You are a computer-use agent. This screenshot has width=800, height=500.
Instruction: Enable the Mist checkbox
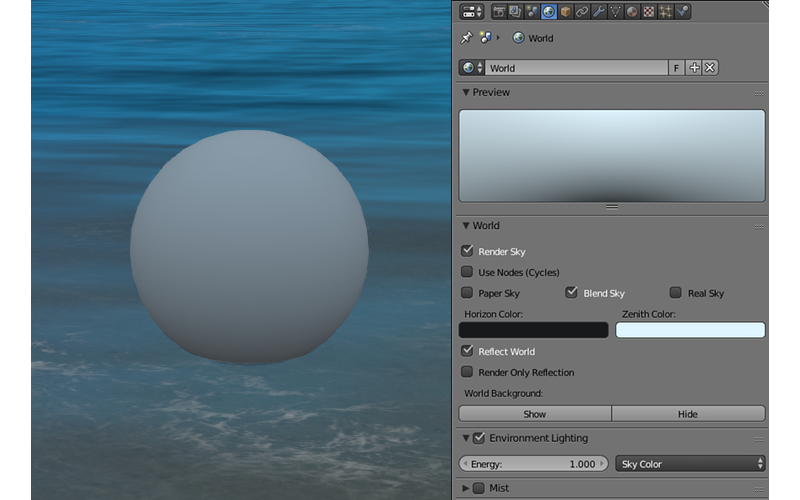tap(479, 488)
